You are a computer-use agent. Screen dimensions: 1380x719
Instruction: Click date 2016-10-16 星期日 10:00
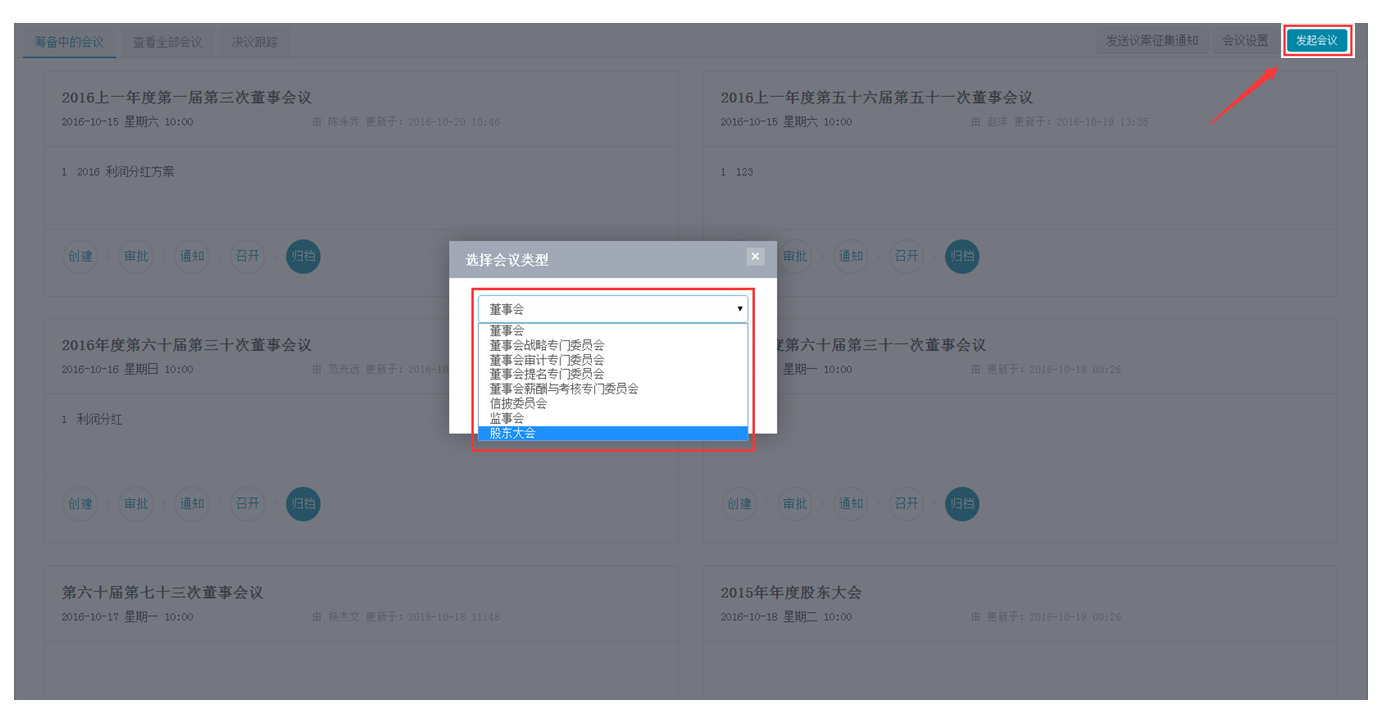[x=127, y=369]
